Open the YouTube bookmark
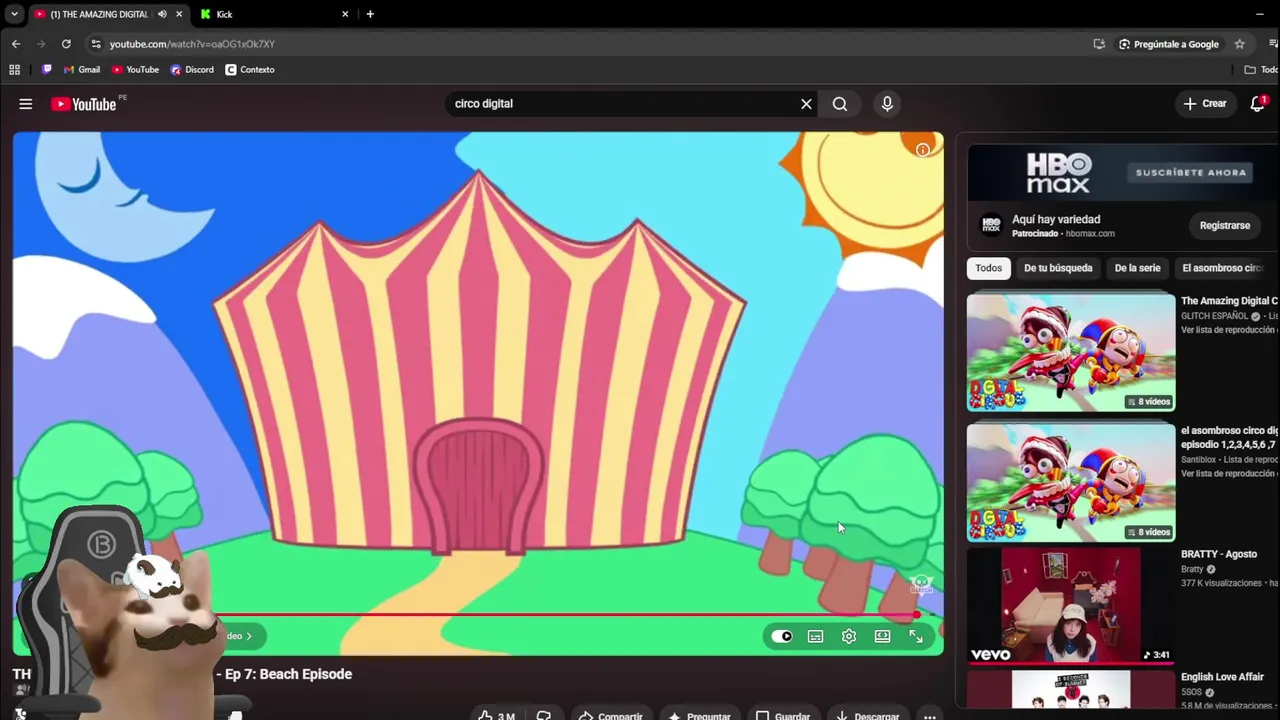Viewport: 1280px width, 720px height. pyautogui.click(x=135, y=70)
